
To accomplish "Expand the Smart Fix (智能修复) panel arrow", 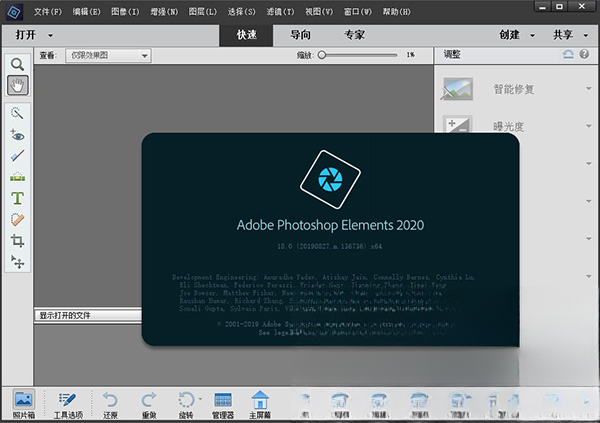I will pyautogui.click(x=589, y=88).
